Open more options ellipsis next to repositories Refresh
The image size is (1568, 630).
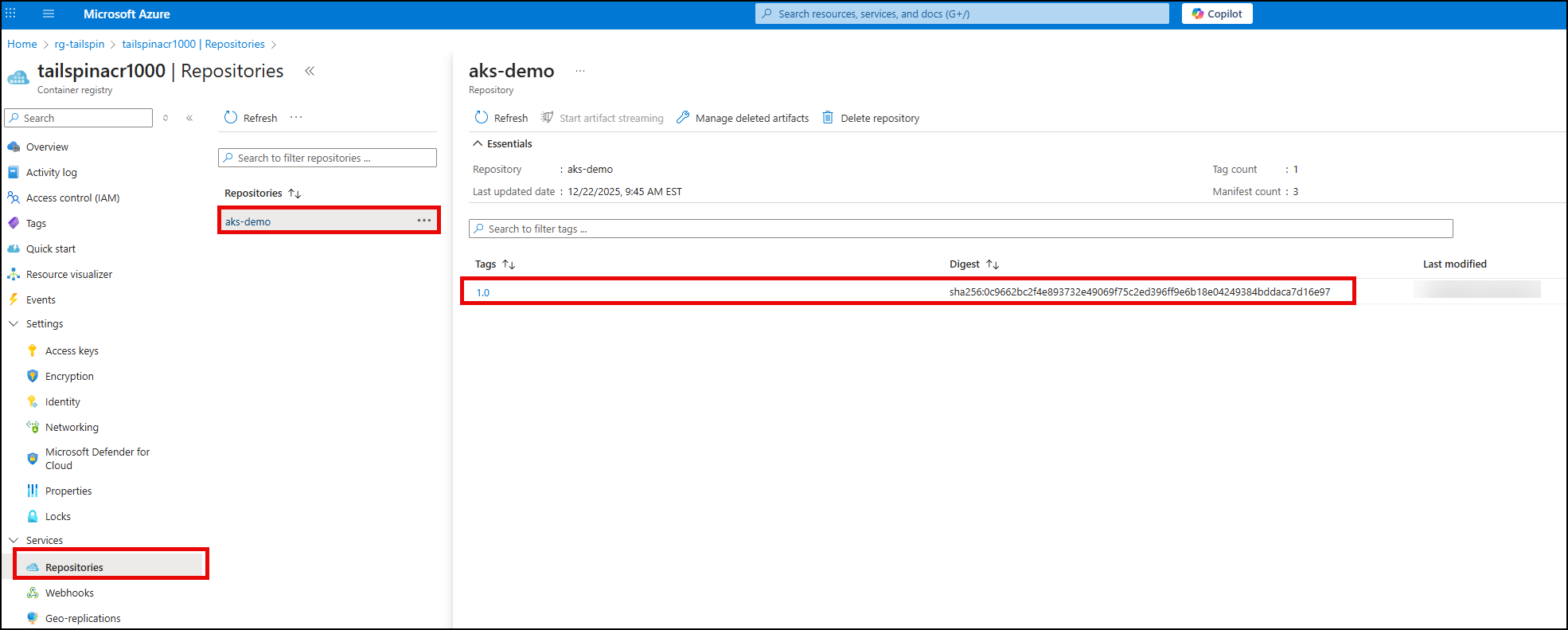pos(296,117)
